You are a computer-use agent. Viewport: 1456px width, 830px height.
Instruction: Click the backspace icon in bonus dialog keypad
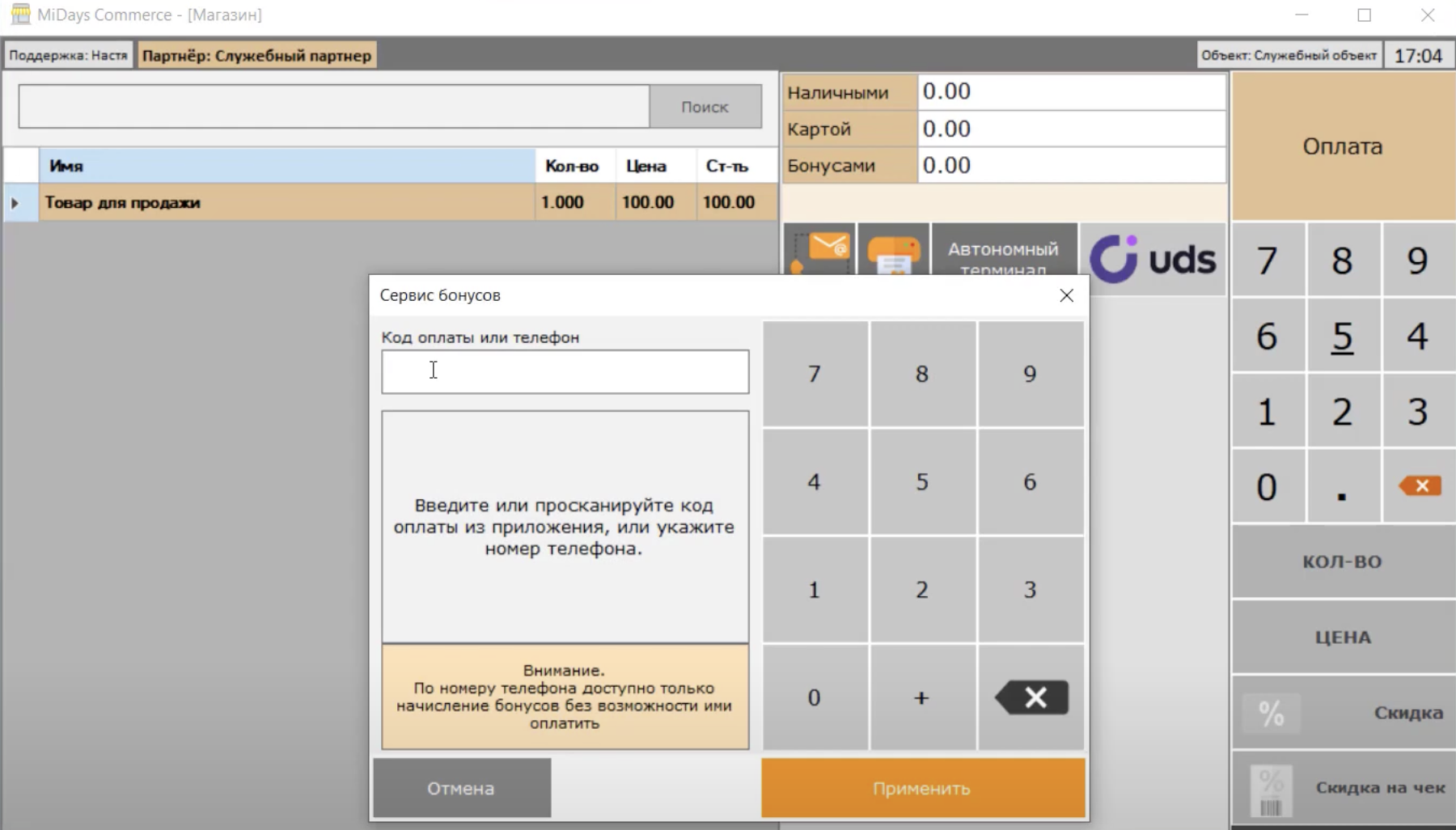(x=1031, y=697)
